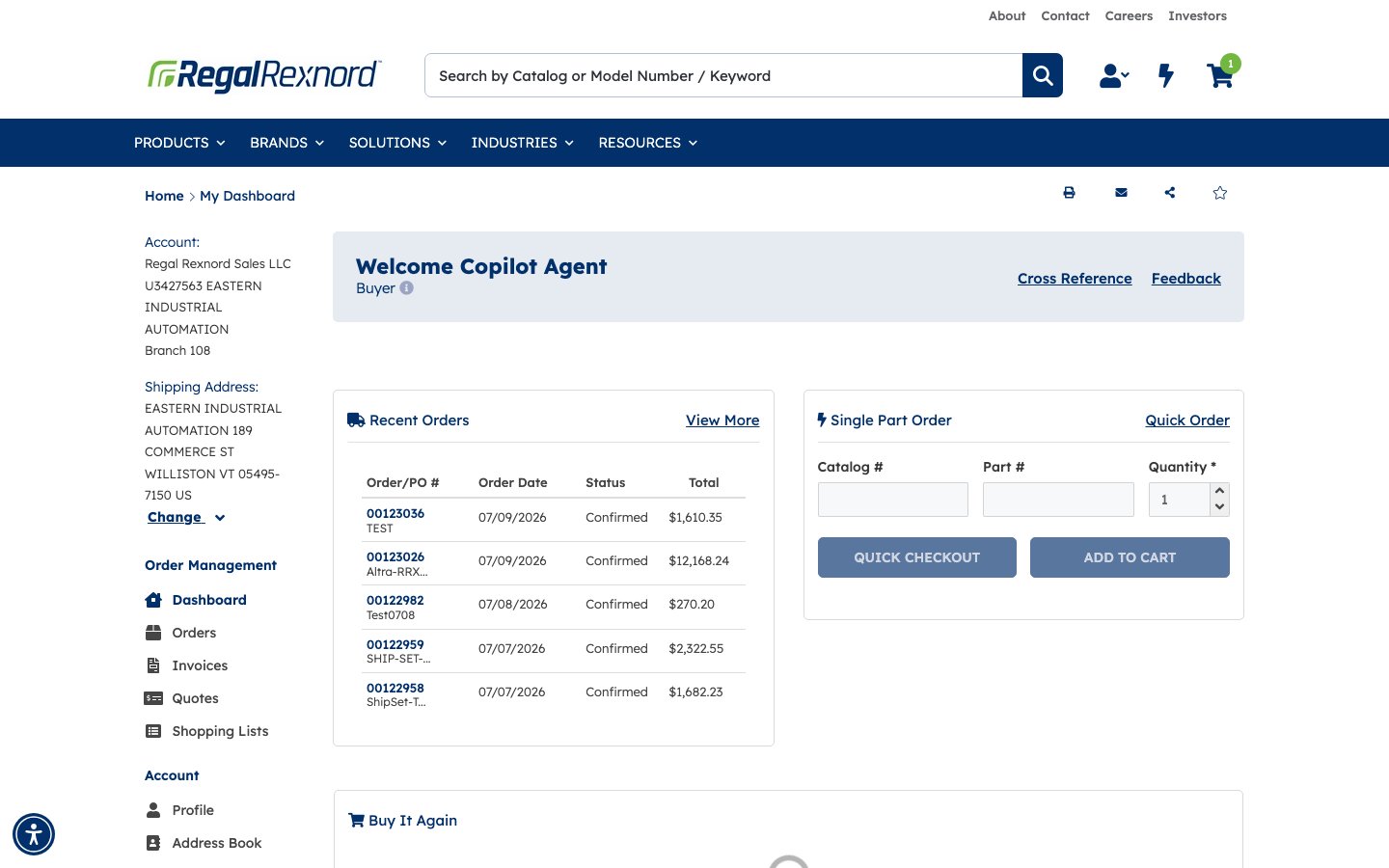The height and width of the screenshot is (868, 1389).
Task: Select Invoices in sidebar
Action: [200, 665]
